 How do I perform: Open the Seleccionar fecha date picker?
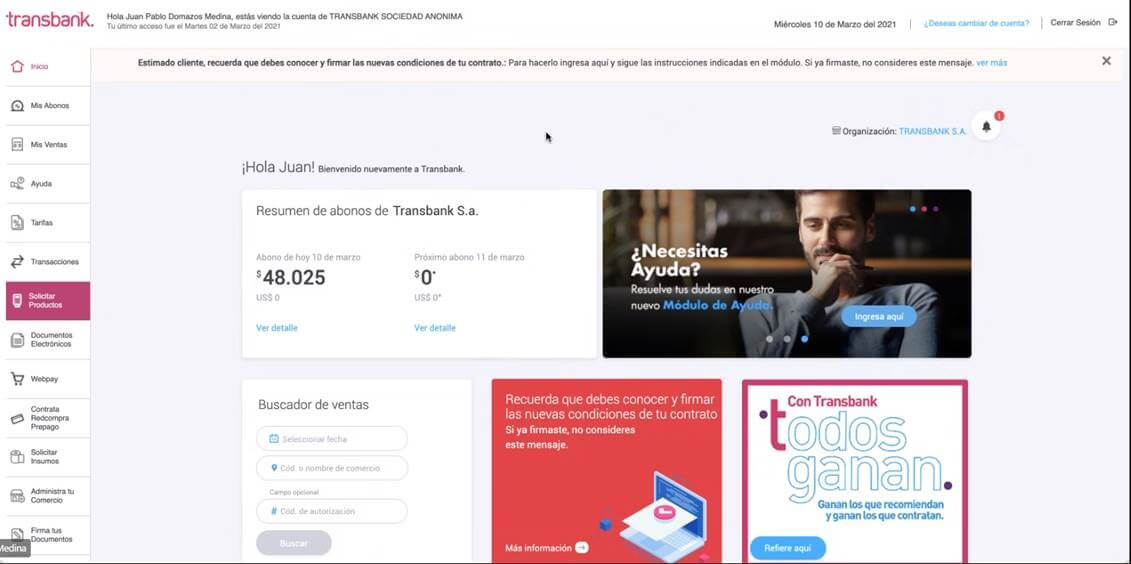coord(332,439)
